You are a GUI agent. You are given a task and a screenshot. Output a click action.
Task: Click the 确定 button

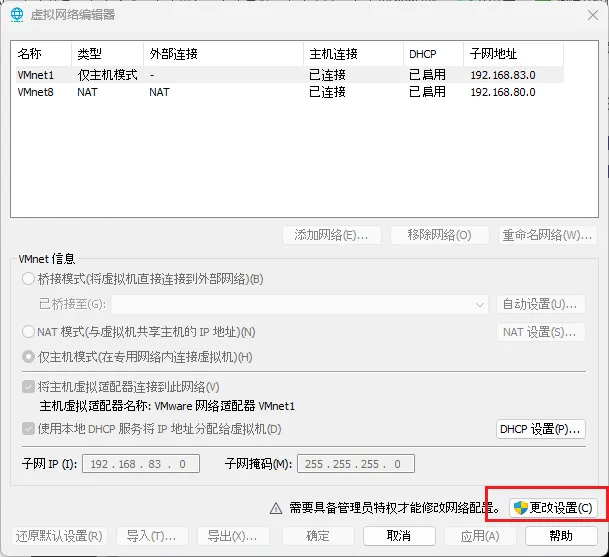[318, 536]
